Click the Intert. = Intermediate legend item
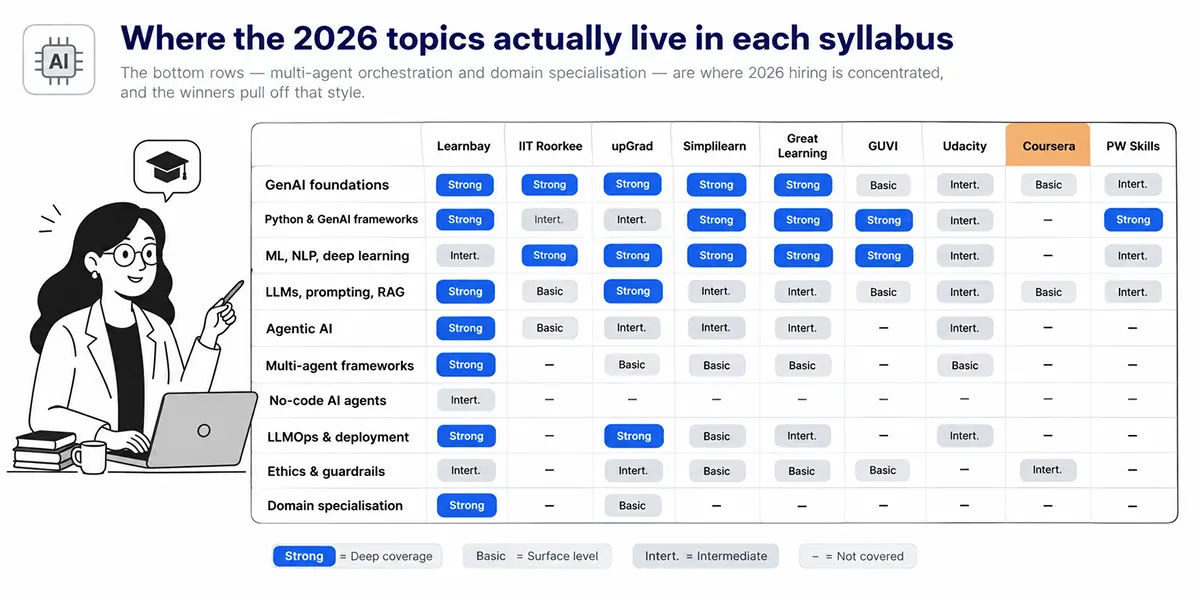Image resolution: width=1200 pixels, height=600 pixels. coord(706,556)
